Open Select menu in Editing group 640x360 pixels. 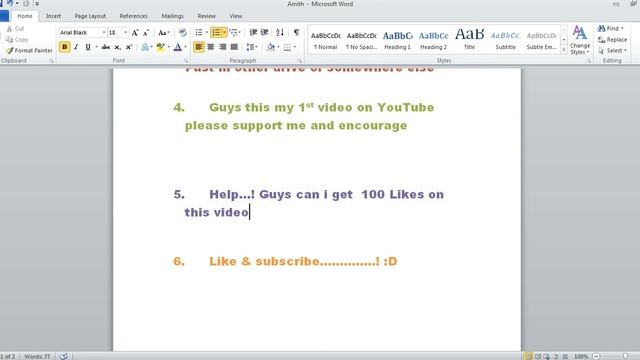coord(612,51)
